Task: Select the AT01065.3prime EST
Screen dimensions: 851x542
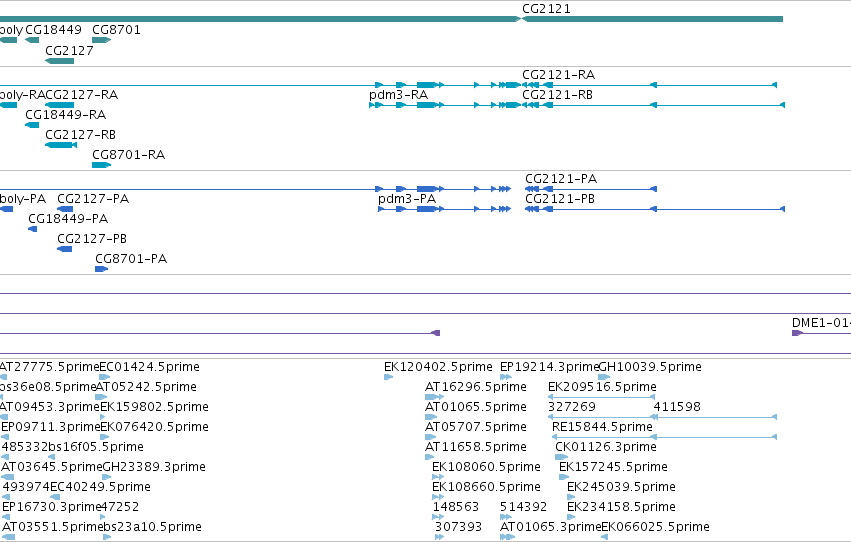Action: click(x=507, y=538)
